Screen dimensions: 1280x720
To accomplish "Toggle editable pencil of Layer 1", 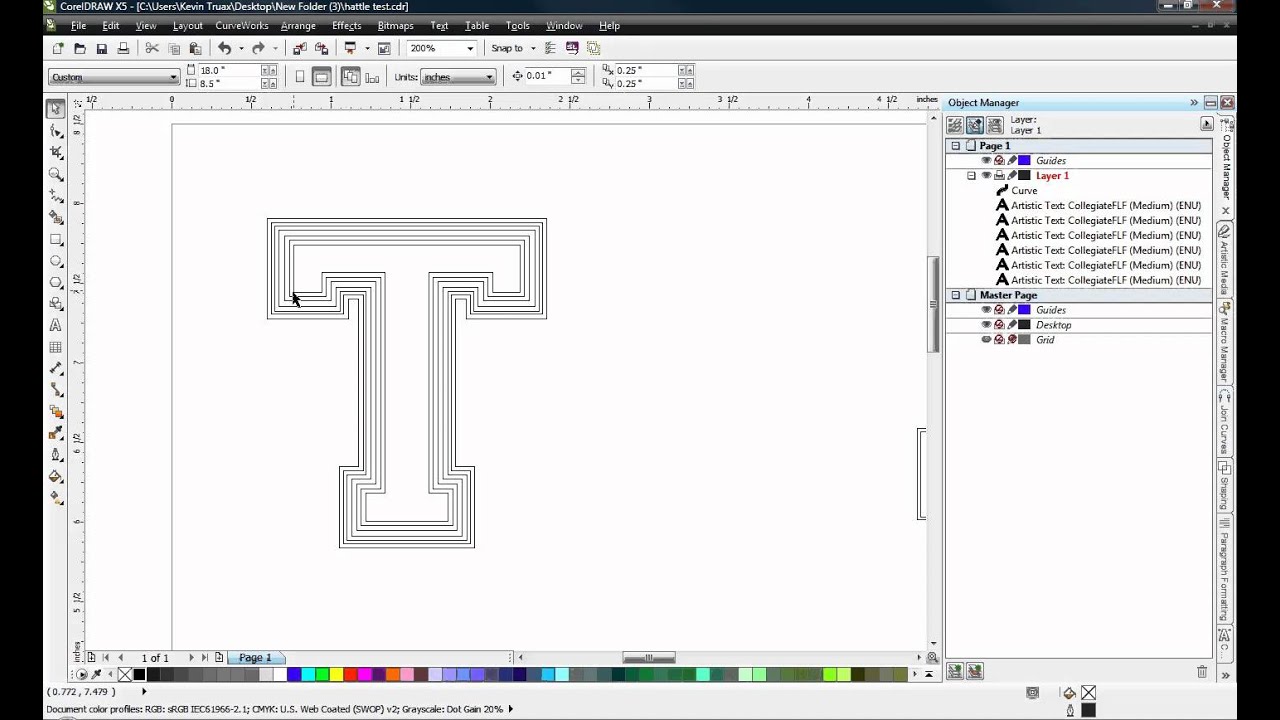I will (x=1011, y=175).
